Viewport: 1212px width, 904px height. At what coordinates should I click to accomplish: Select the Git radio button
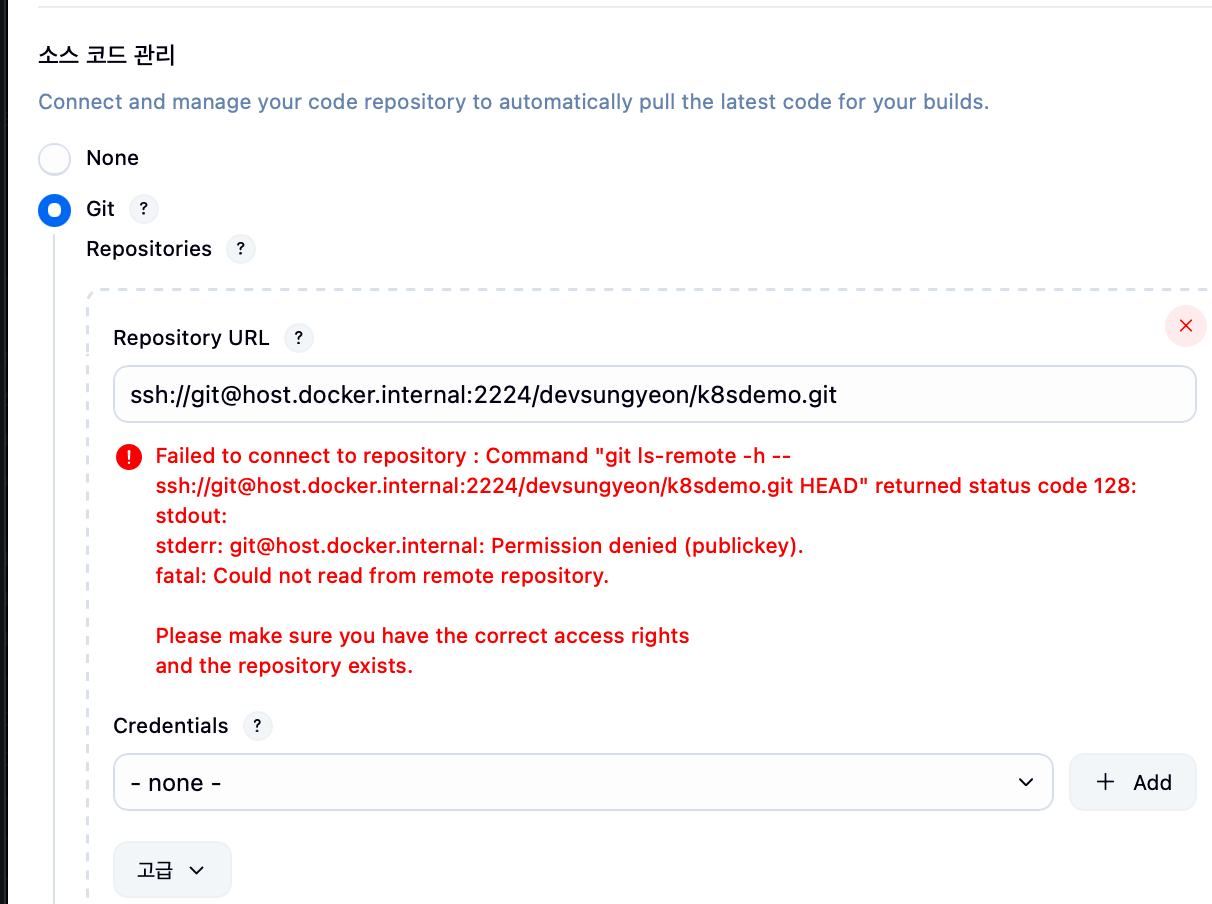click(54, 210)
